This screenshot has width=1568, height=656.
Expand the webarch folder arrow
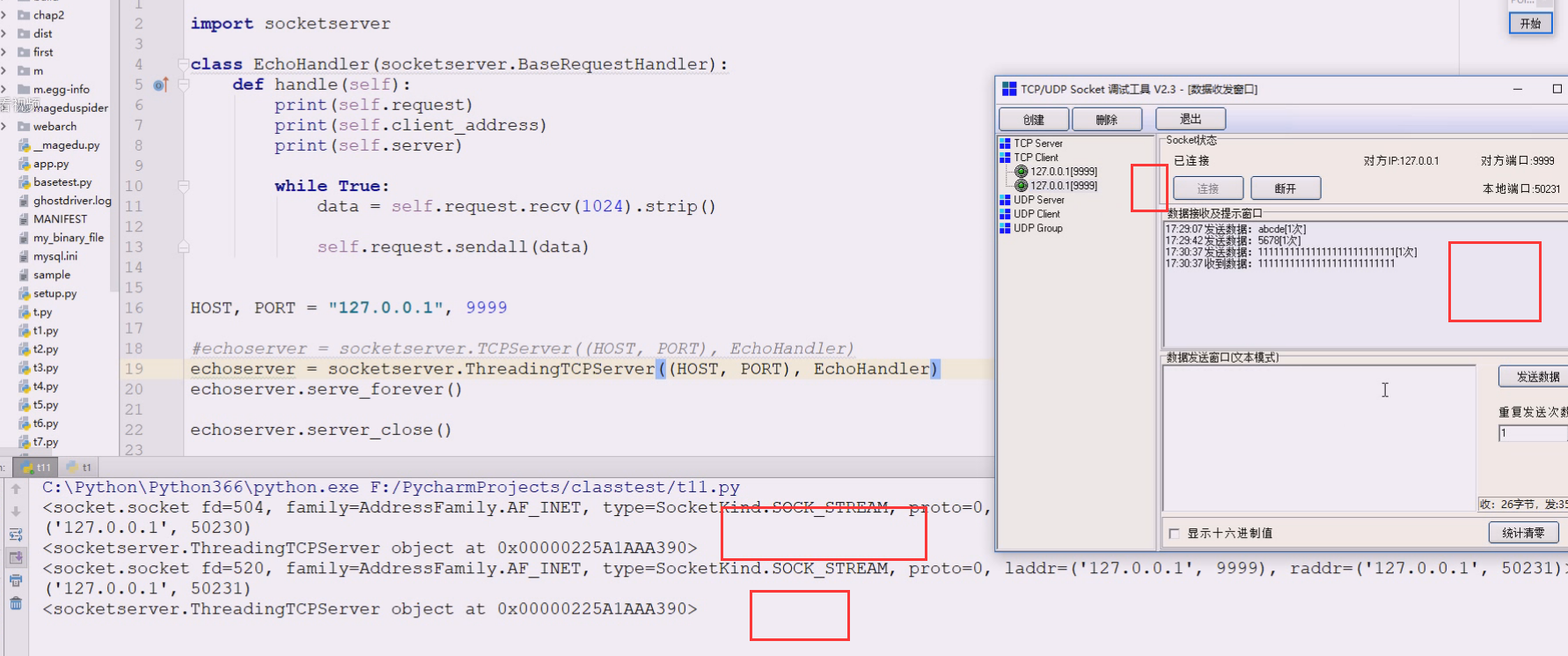pyautogui.click(x=4, y=126)
